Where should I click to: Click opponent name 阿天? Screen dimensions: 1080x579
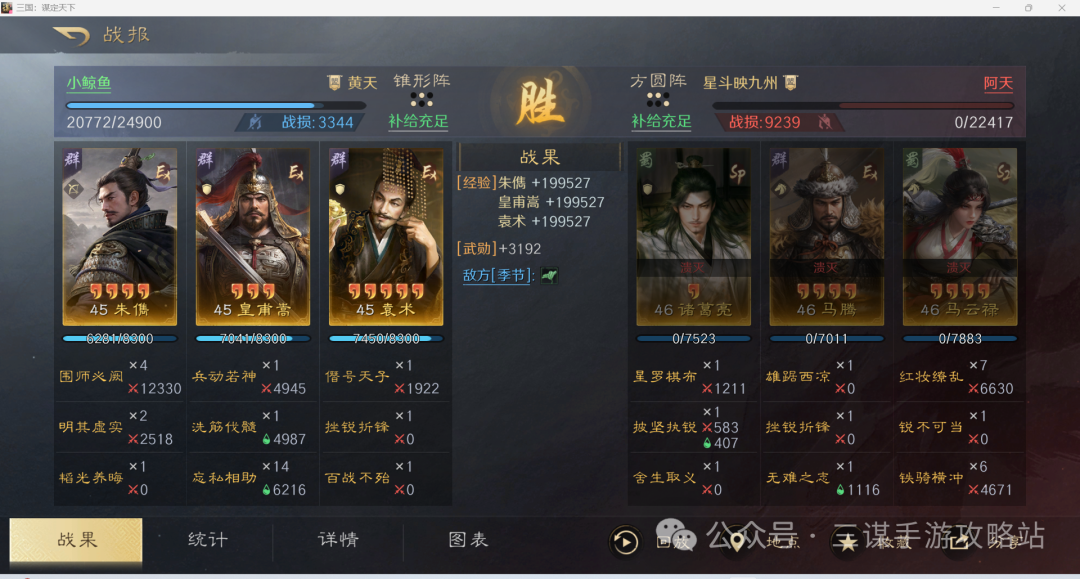coord(998,83)
